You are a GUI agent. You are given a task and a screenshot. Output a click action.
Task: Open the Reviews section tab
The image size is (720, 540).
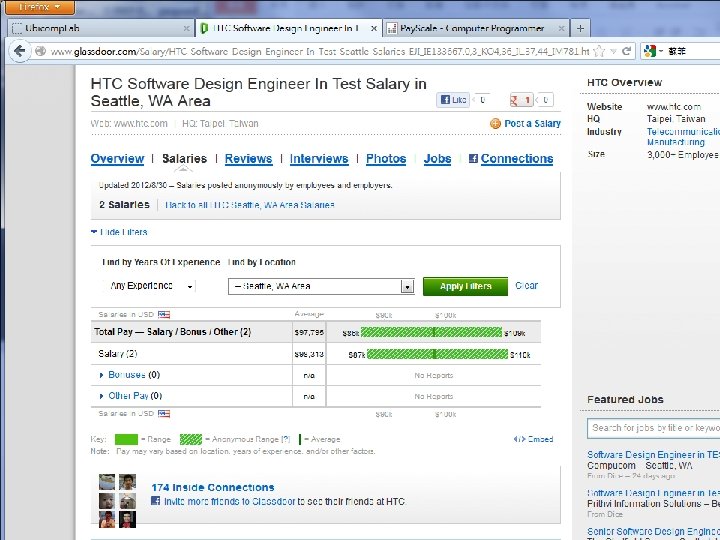coord(248,158)
